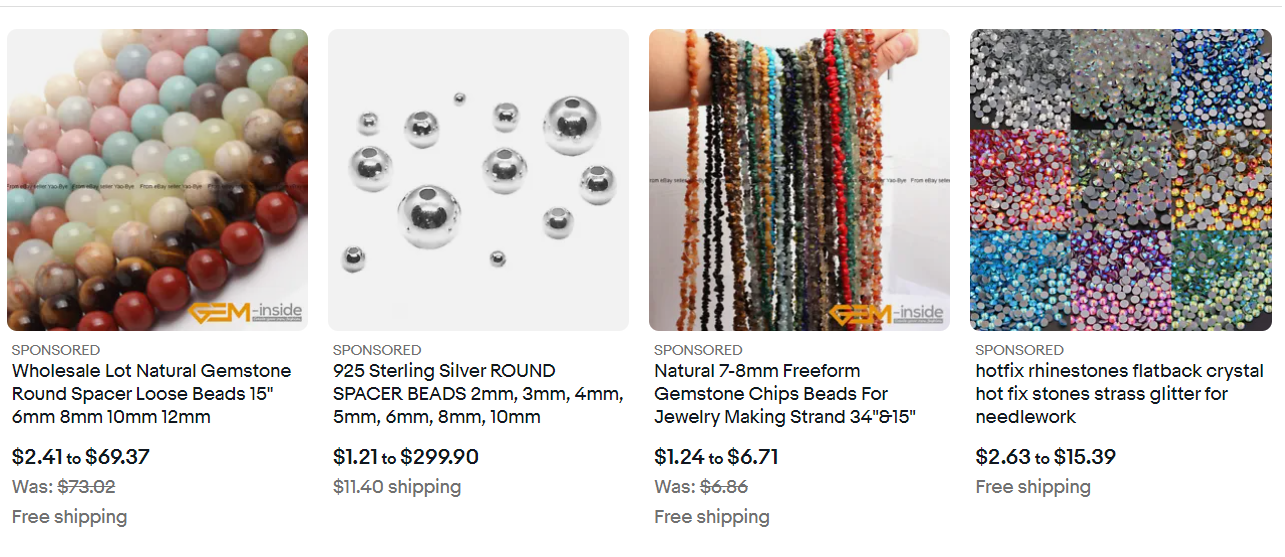Select the $2.41 to $69.37 price

pyautogui.click(x=81, y=457)
